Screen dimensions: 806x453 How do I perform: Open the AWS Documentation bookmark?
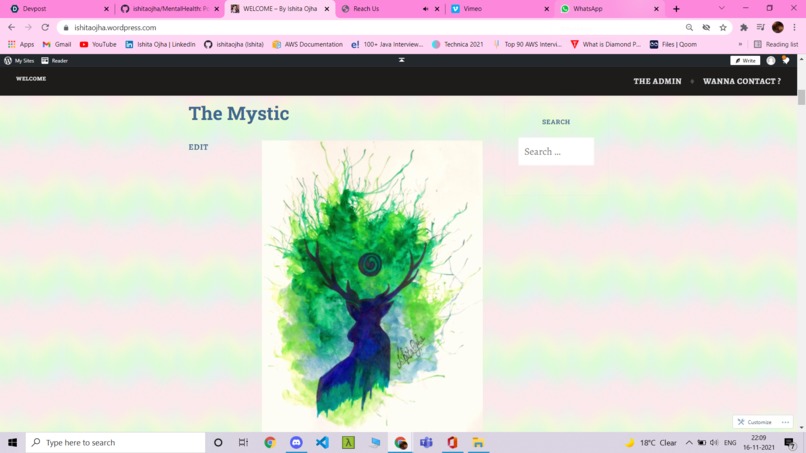point(307,44)
